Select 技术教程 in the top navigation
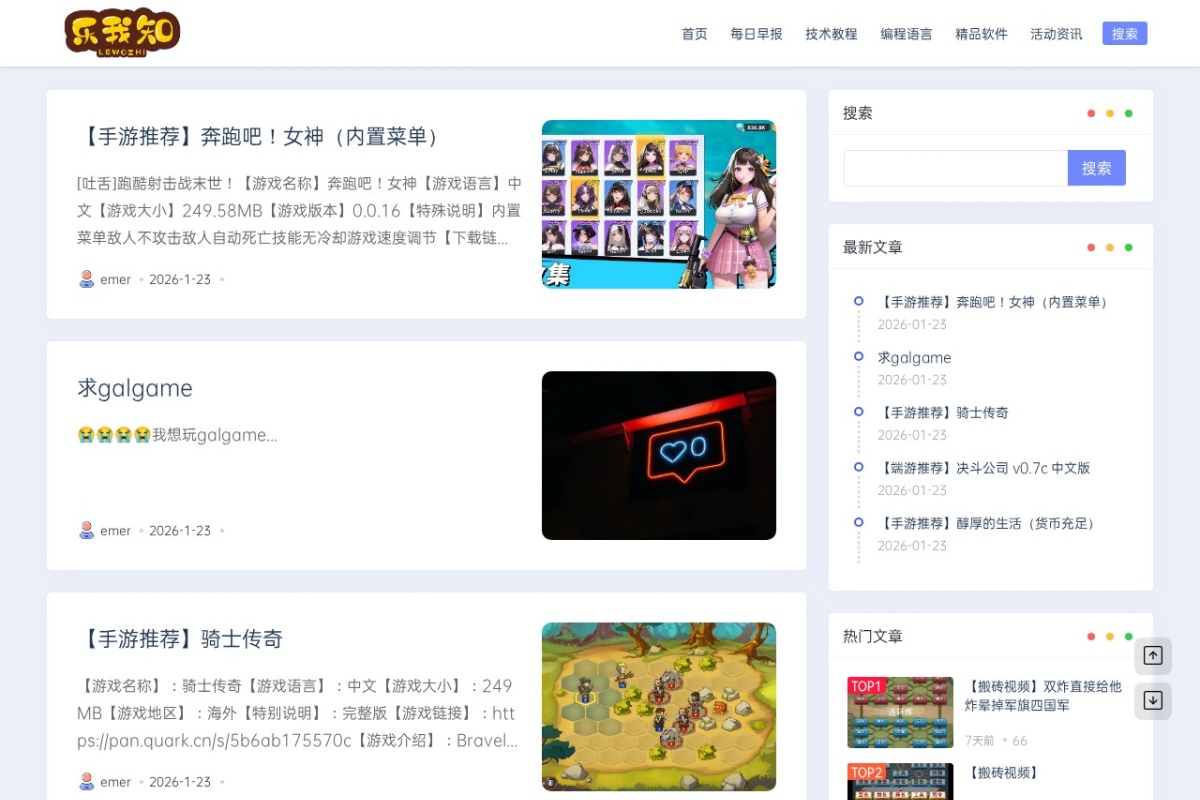This screenshot has height=800, width=1200. tap(831, 33)
